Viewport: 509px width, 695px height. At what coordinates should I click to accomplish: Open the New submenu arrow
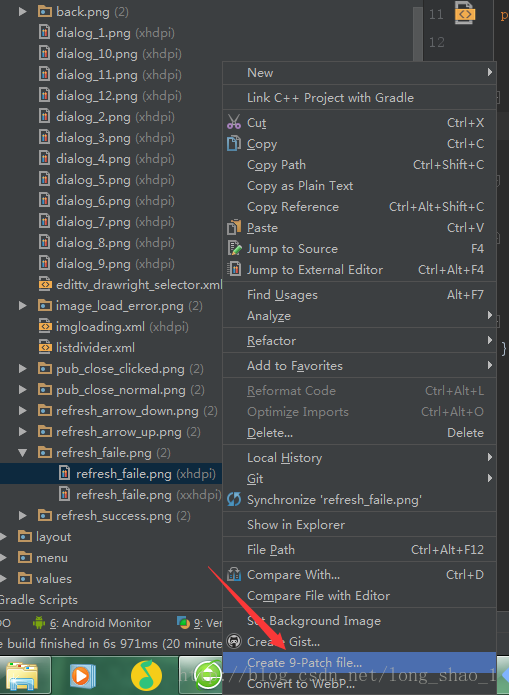[489, 72]
